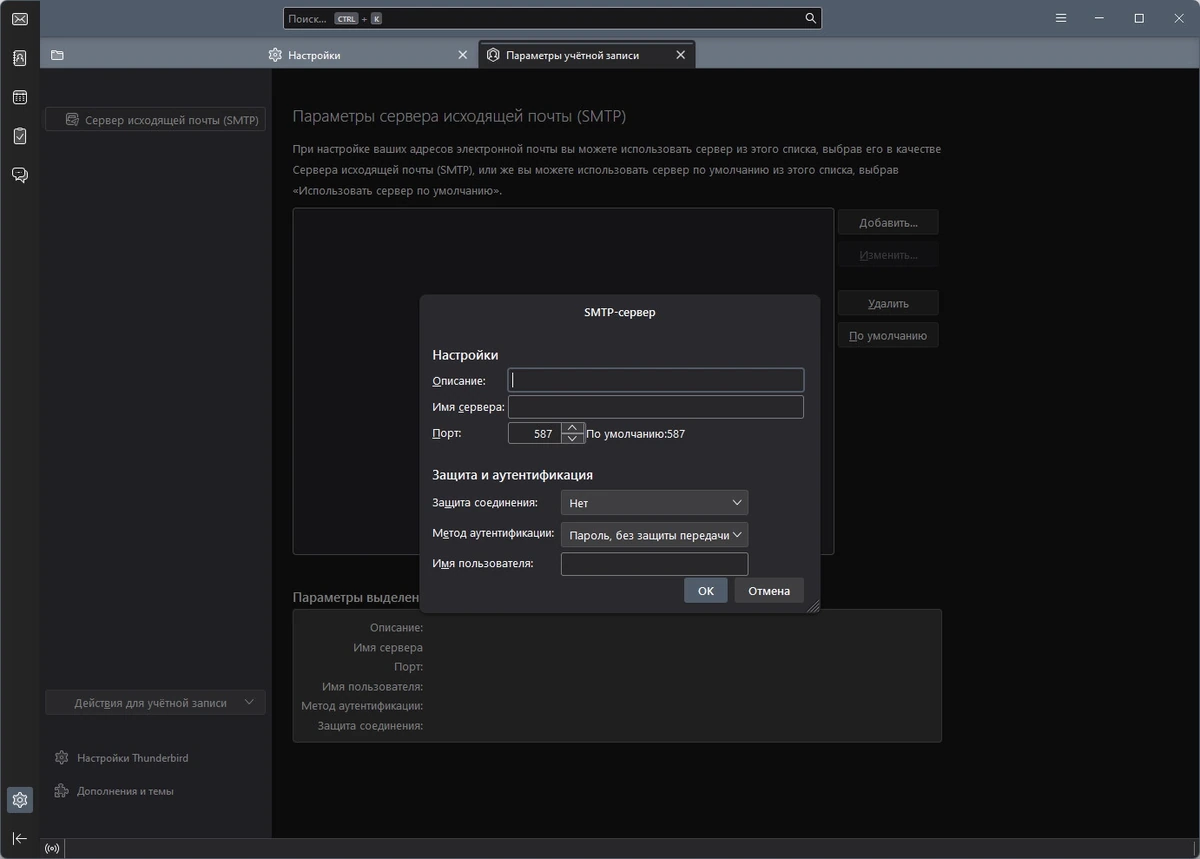Collapse the spaces toolbar arrow icon
The image size is (1200, 859).
19,838
